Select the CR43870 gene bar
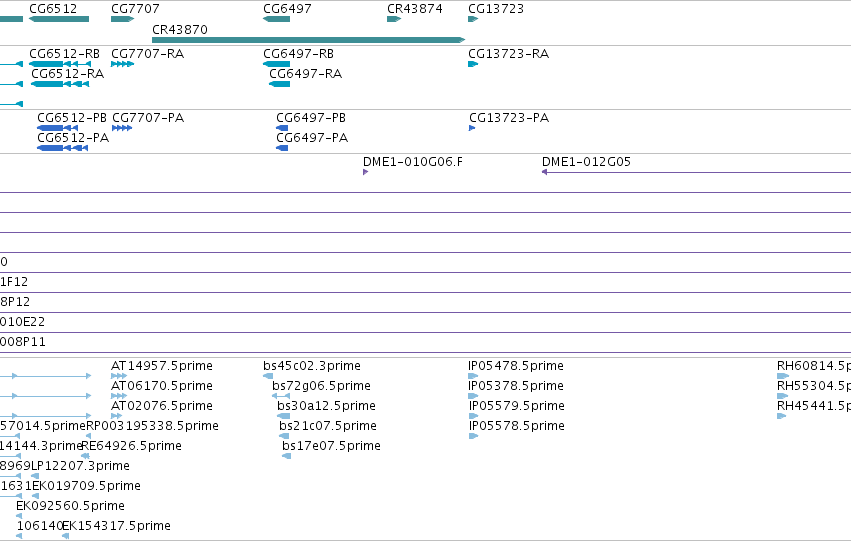The height and width of the screenshot is (541, 851). click(308, 40)
